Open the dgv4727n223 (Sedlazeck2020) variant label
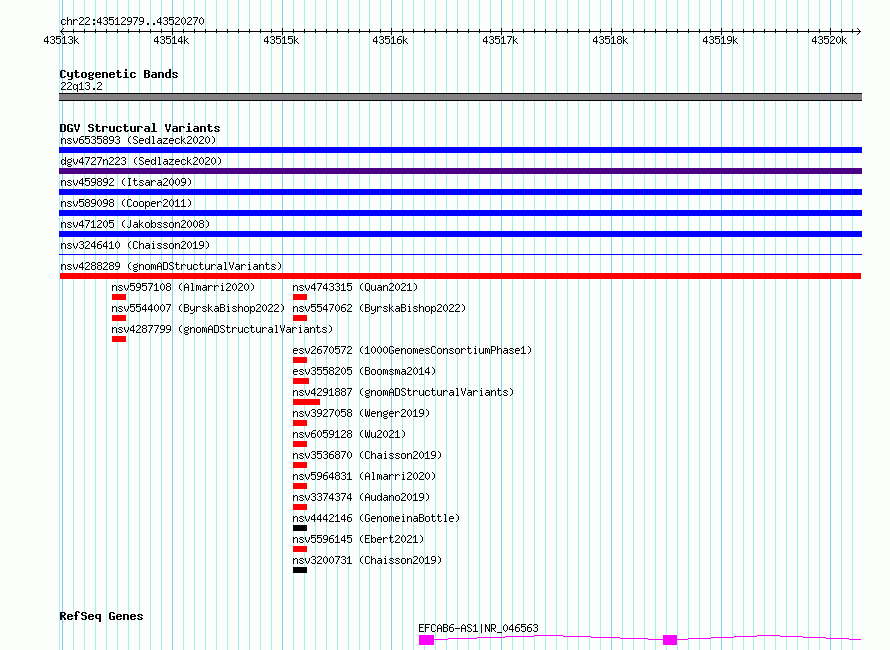 tap(141, 161)
